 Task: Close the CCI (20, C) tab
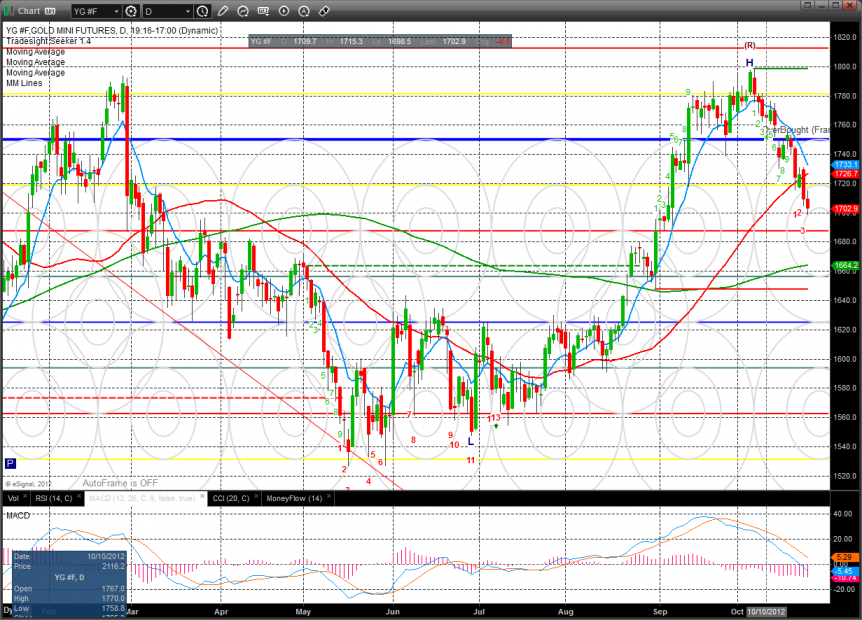(256, 496)
